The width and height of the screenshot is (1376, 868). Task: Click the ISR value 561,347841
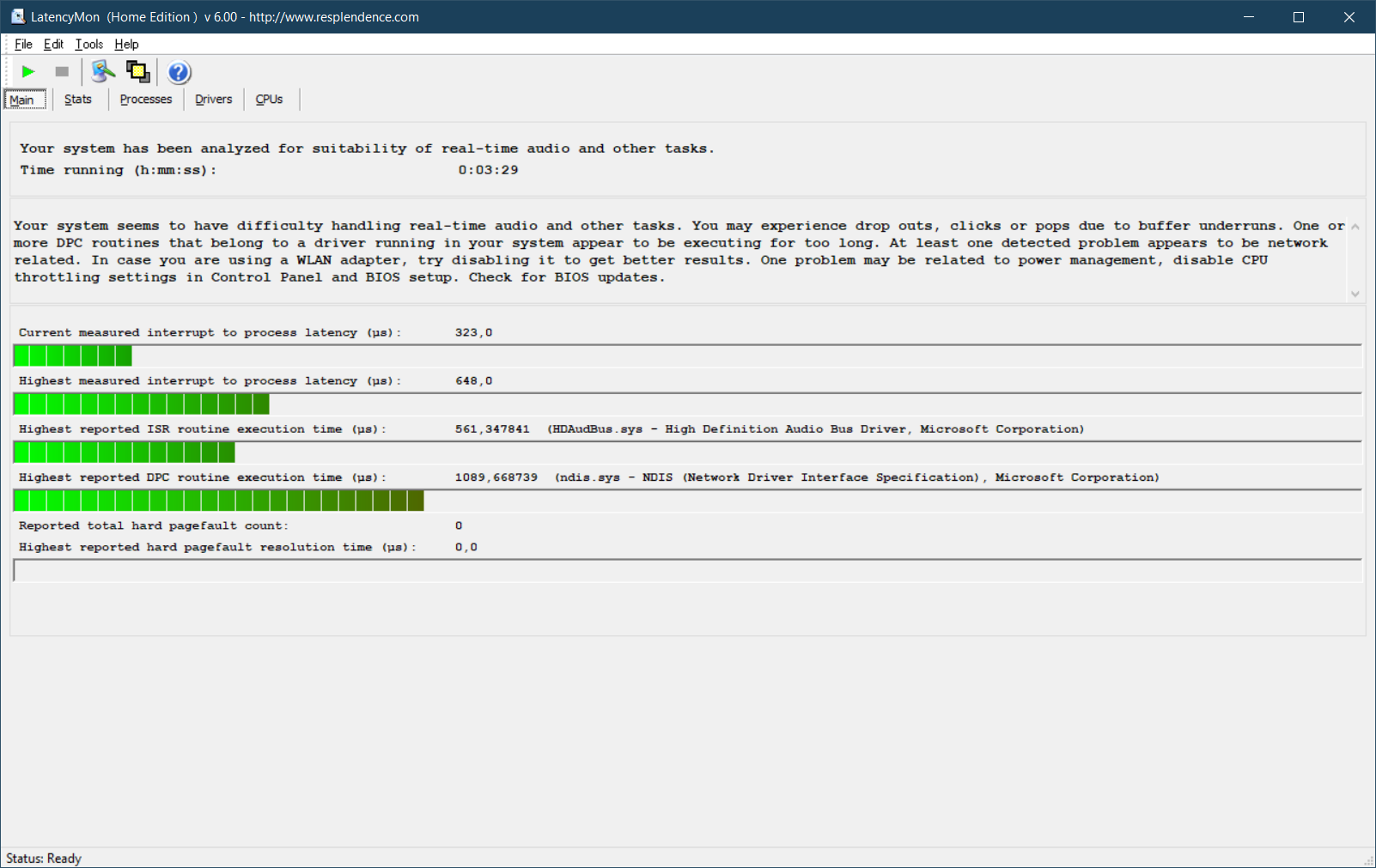(x=492, y=428)
